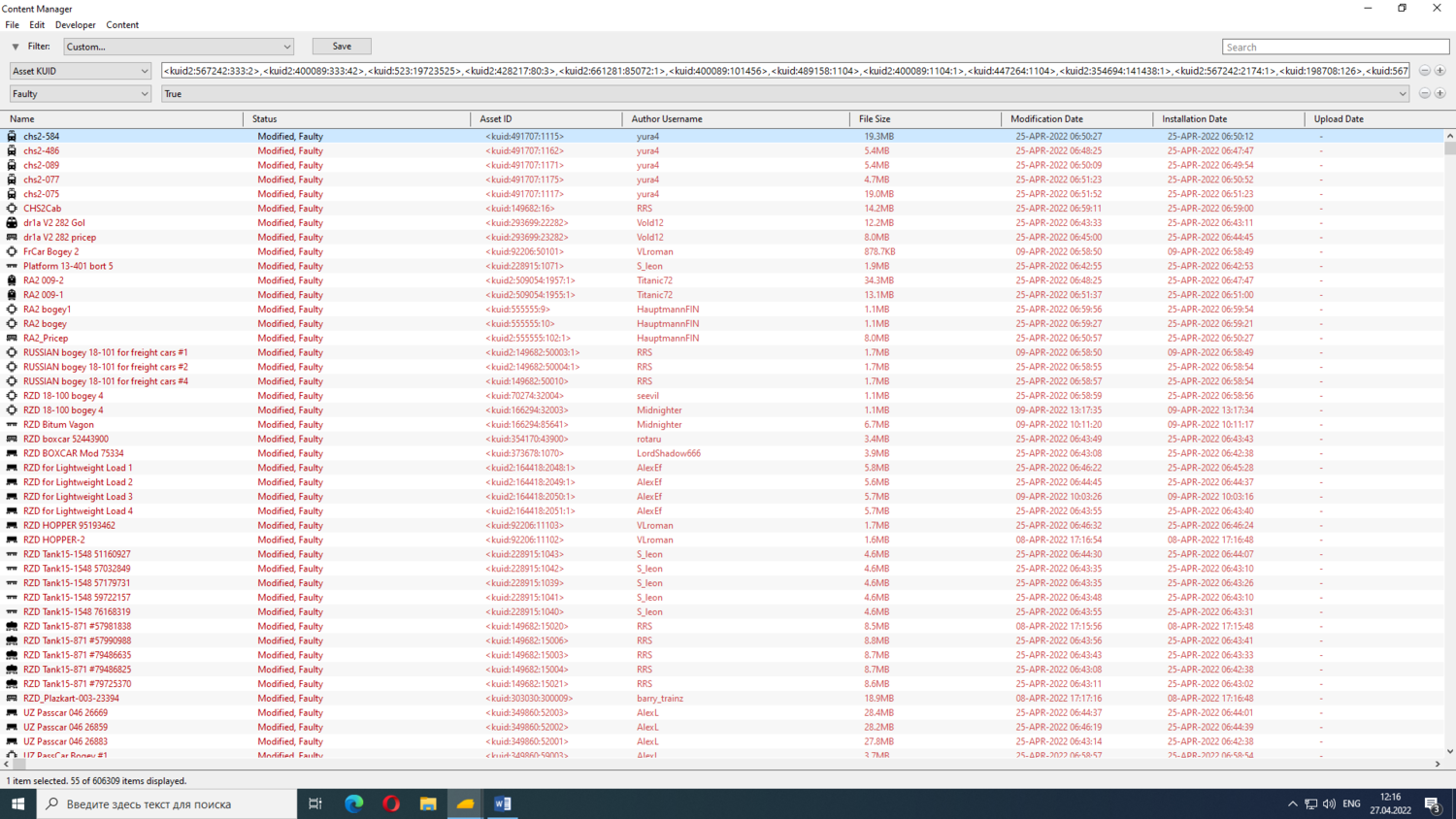The image size is (1456, 819).
Task: Open the volume control in the system tray
Action: point(1329,803)
